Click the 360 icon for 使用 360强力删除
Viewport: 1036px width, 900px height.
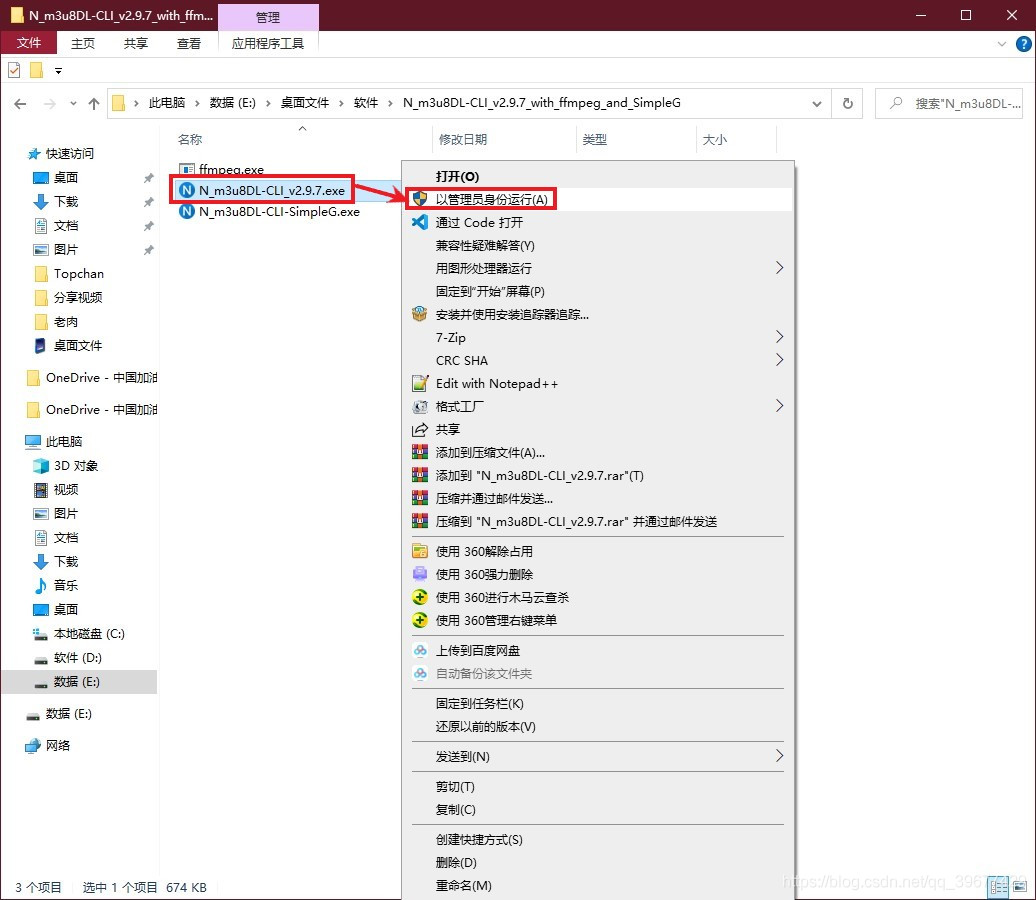420,574
